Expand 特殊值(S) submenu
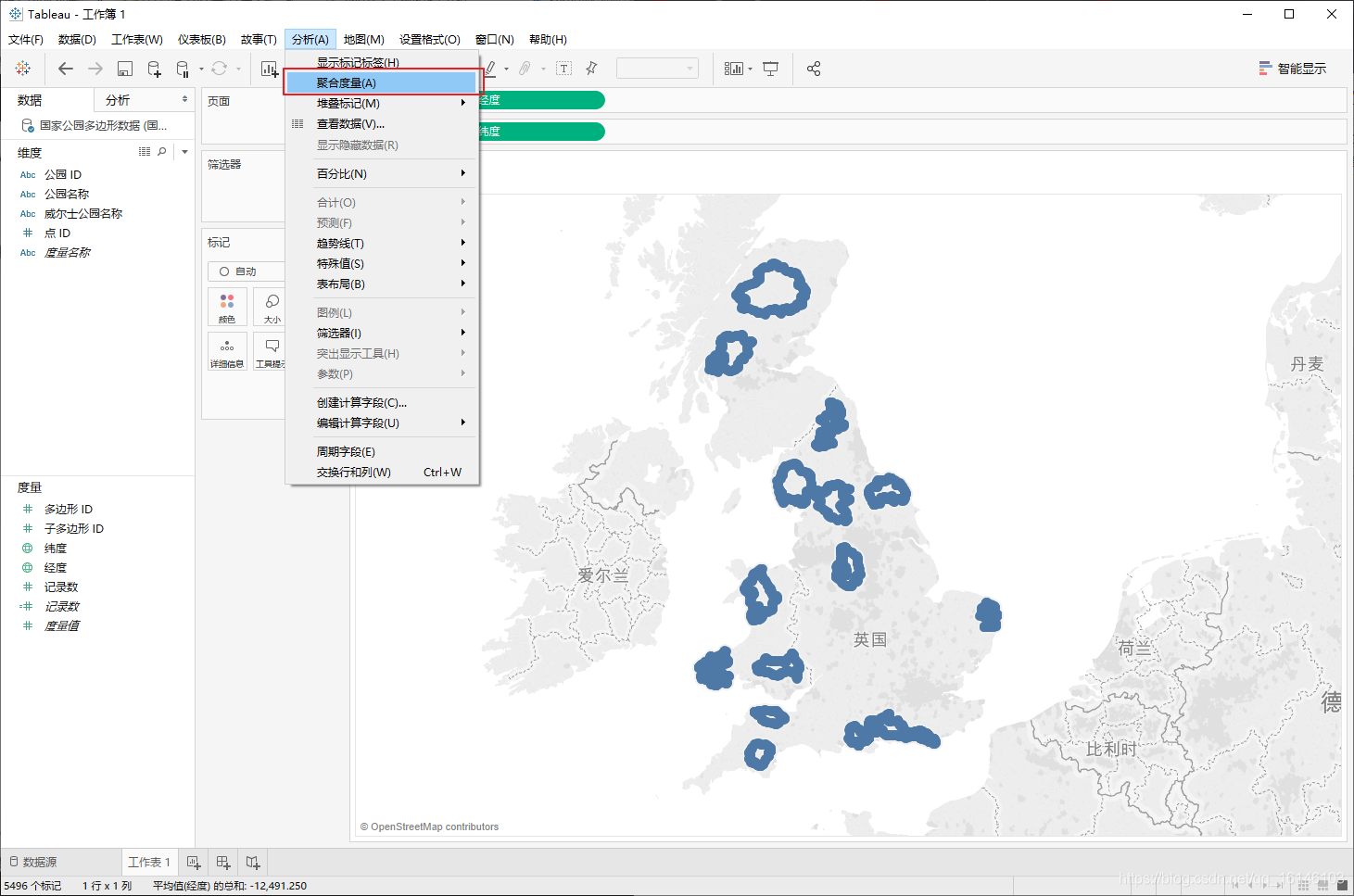This screenshot has width=1354, height=896. point(382,263)
